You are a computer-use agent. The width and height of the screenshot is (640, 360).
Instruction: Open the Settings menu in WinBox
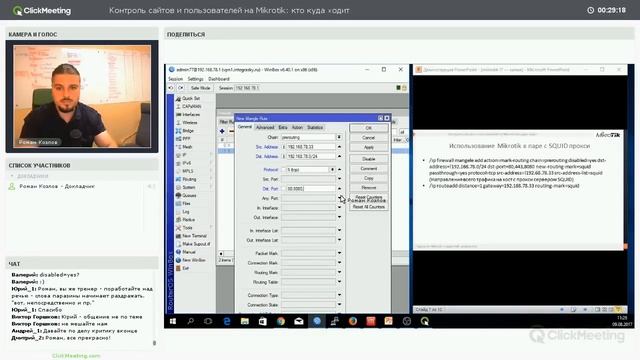coord(195,79)
